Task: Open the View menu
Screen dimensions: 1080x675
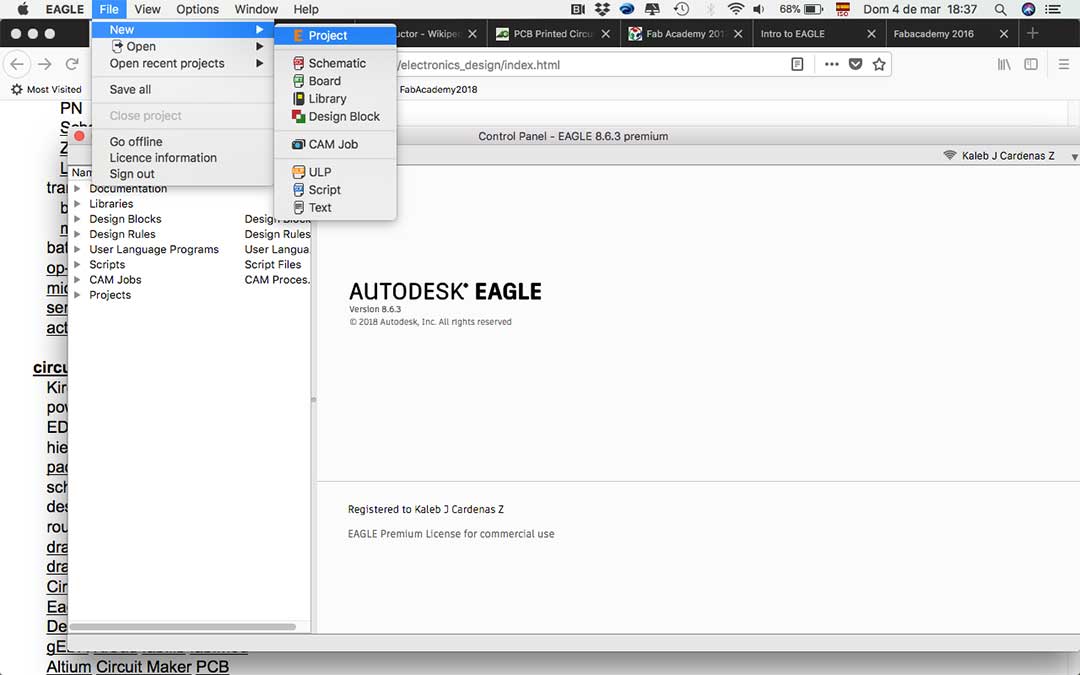Action: 147,9
